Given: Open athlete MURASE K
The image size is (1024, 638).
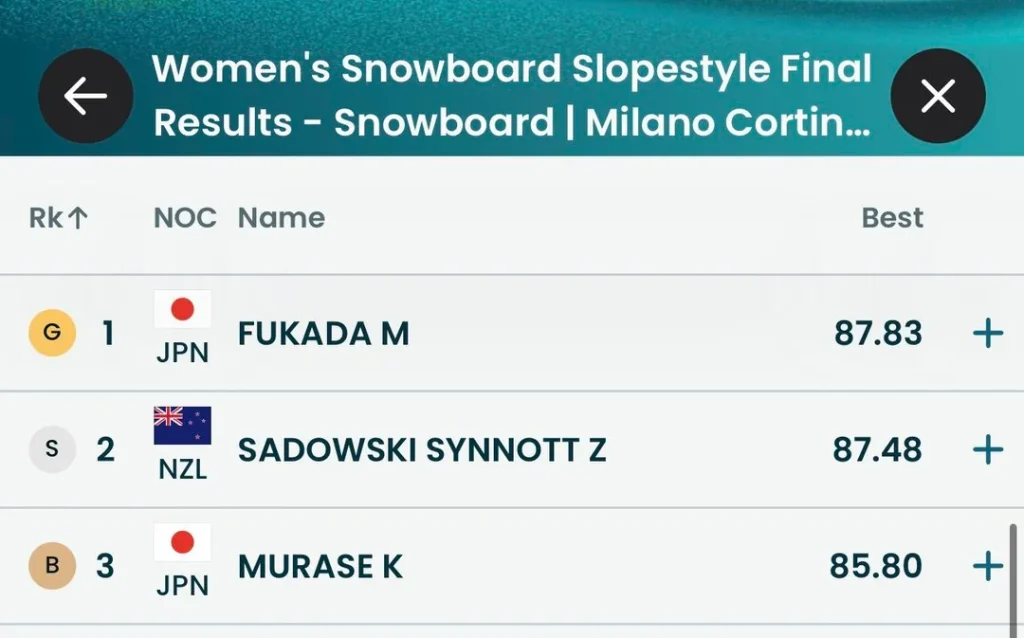Looking at the screenshot, I should [x=320, y=566].
